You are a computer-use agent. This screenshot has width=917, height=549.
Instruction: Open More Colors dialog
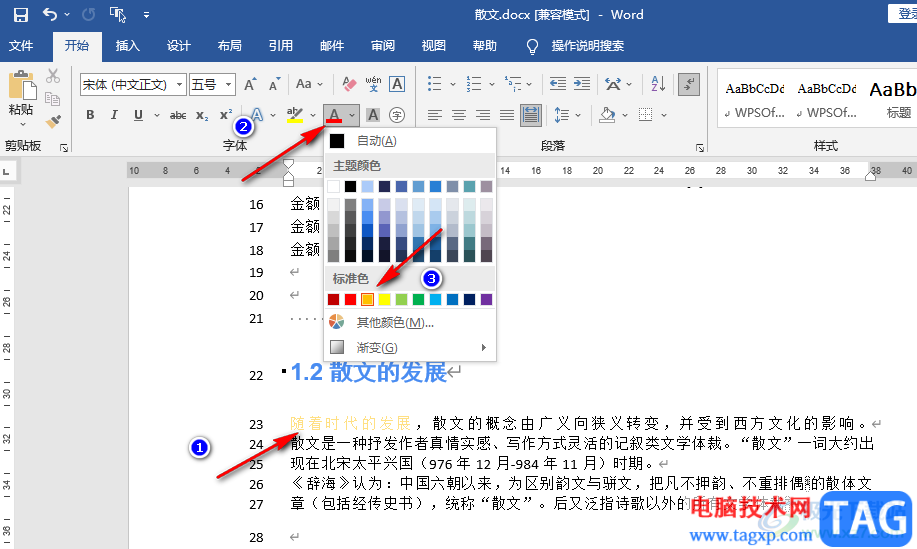[410, 322]
